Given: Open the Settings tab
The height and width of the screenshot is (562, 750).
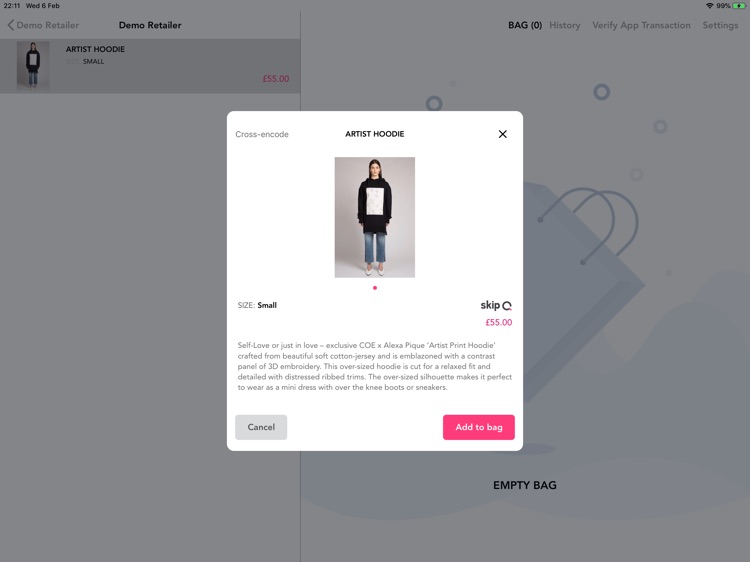Looking at the screenshot, I should [720, 25].
